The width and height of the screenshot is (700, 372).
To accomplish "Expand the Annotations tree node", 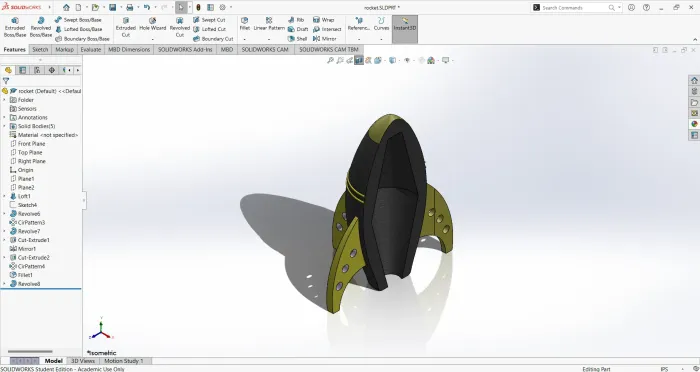I will tap(4, 117).
